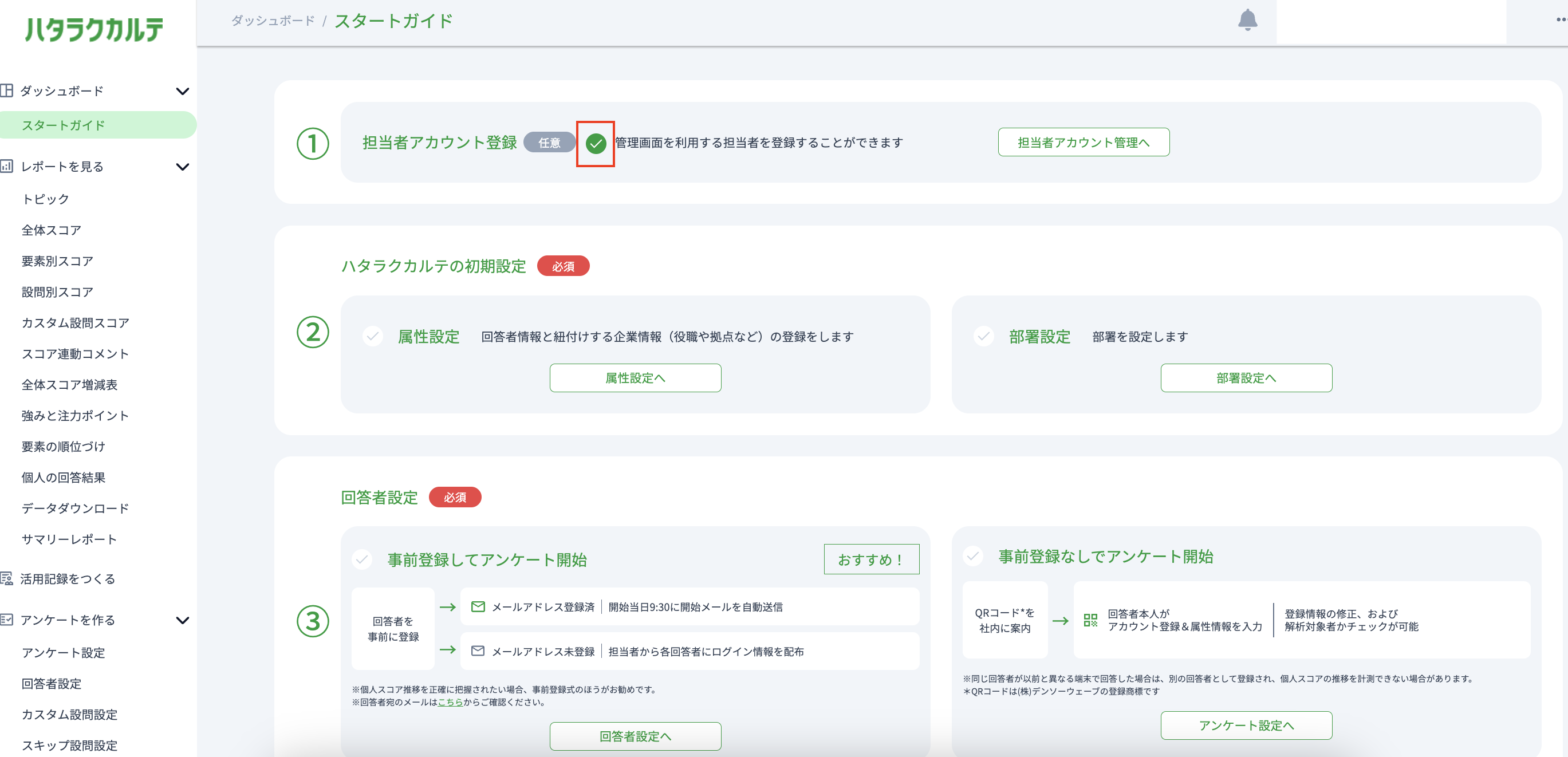Click the こちら link about respondent emails
Viewport: 1568px width, 757px height.
451,702
